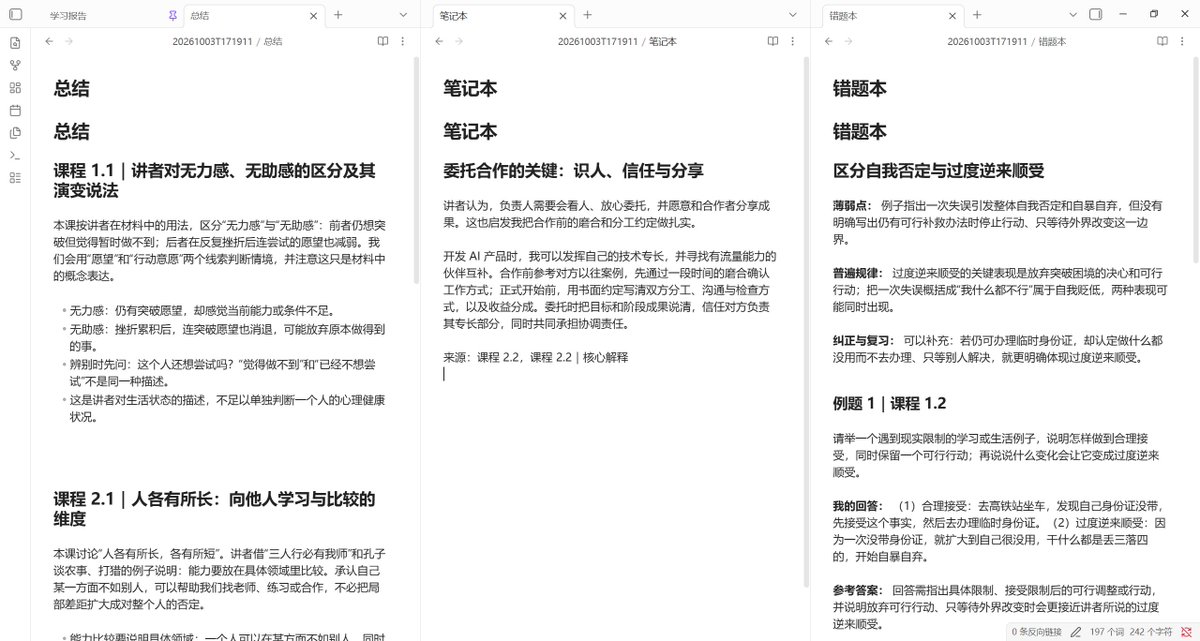Close the 总结 tab
This screenshot has width=1200, height=641.
[315, 15]
